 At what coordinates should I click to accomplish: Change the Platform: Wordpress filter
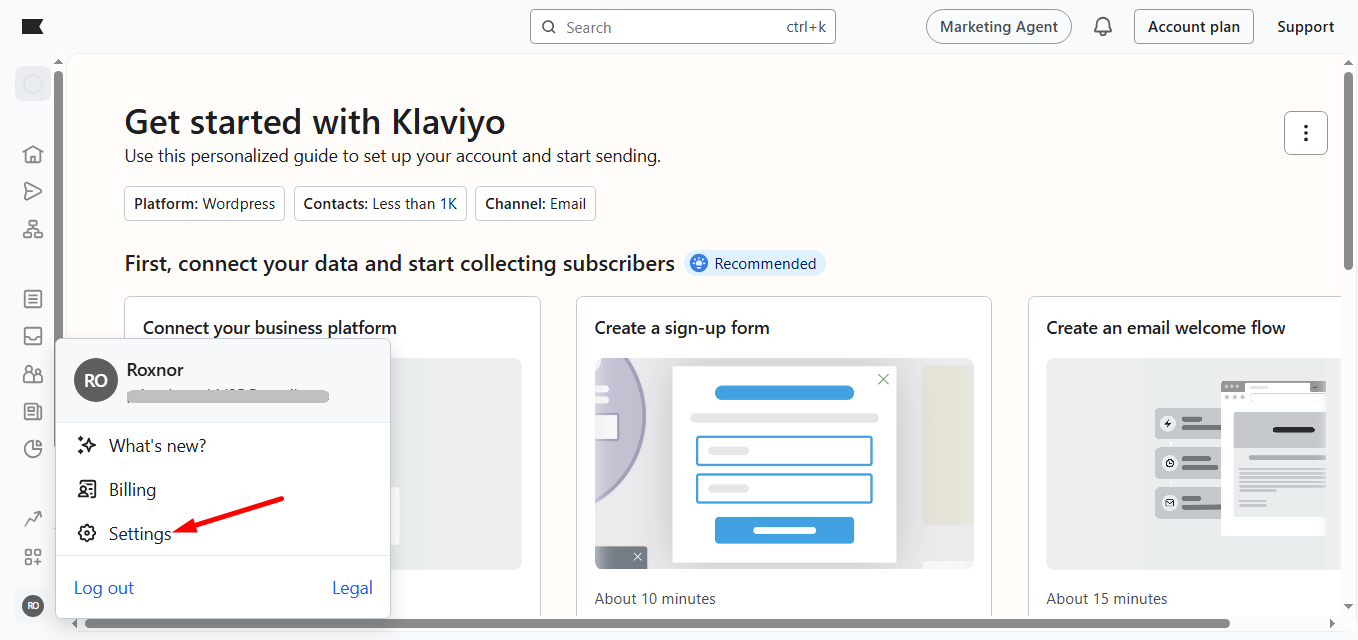point(204,203)
